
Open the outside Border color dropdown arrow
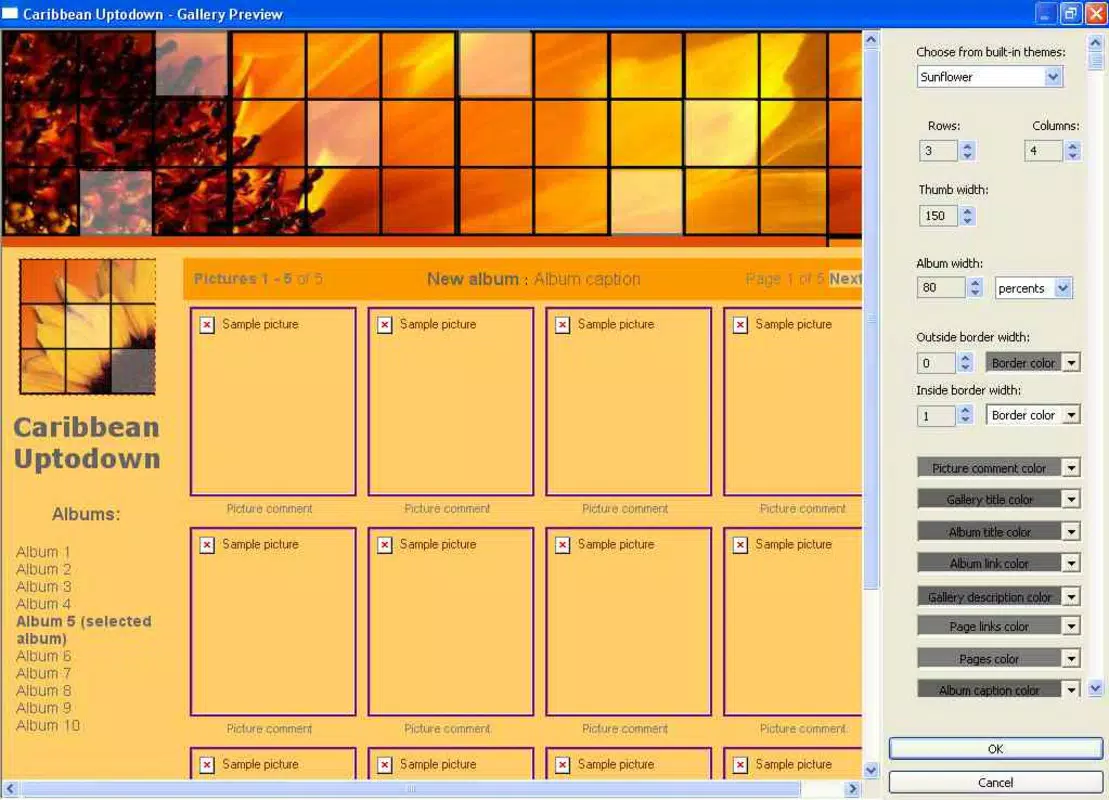[1072, 363]
